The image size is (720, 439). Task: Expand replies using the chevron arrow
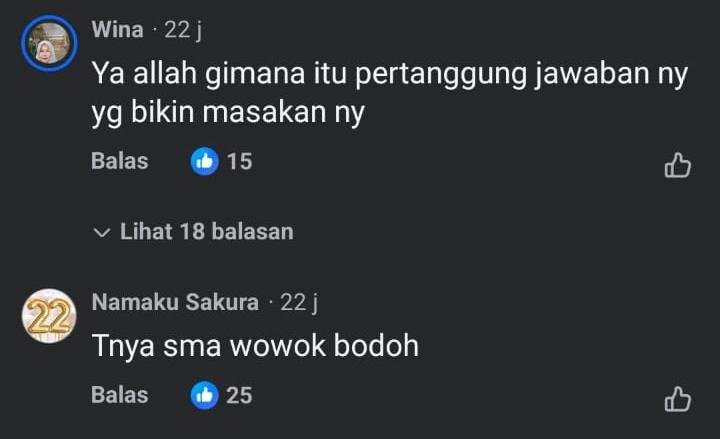101,232
